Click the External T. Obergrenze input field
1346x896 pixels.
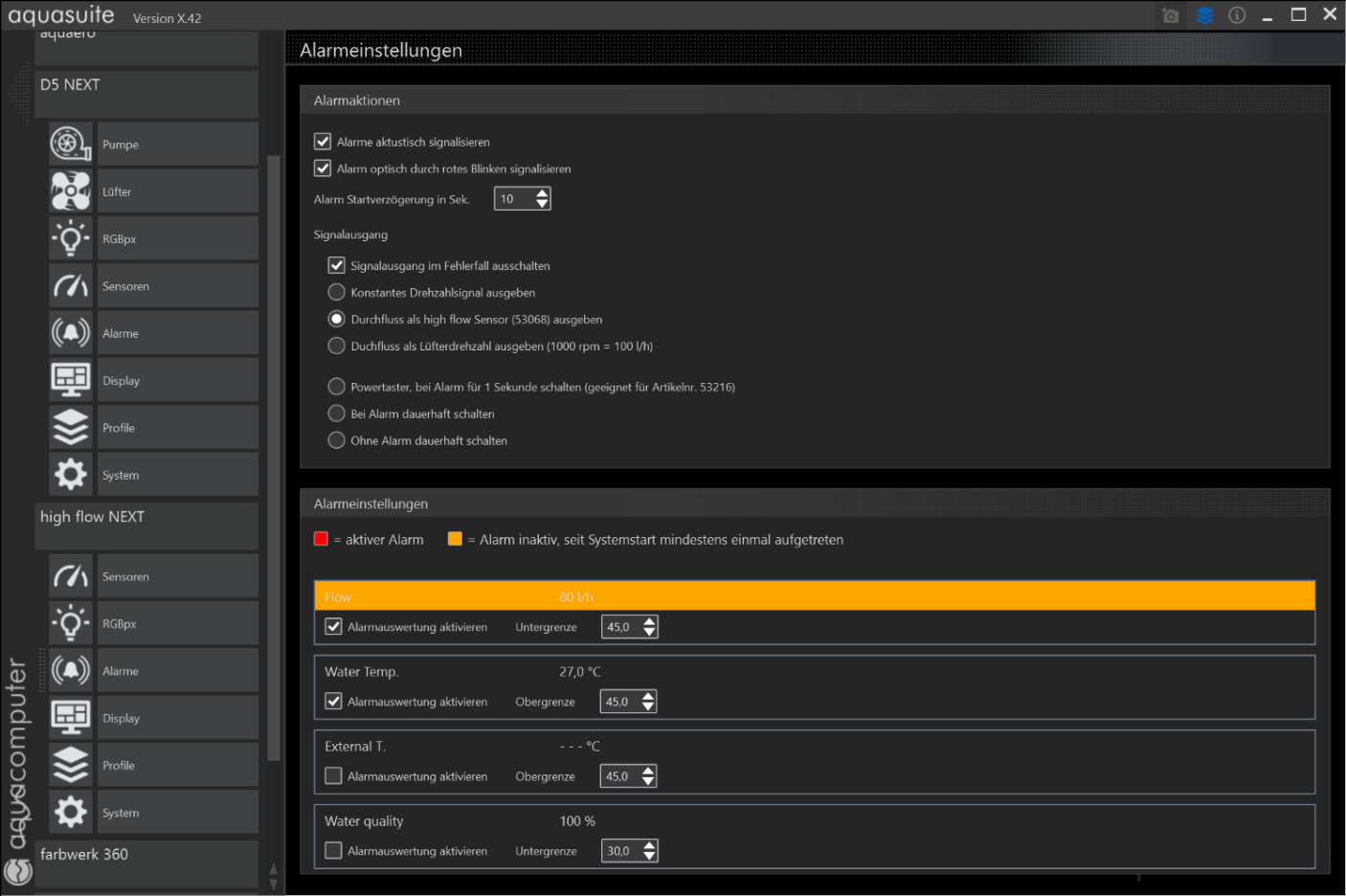619,776
